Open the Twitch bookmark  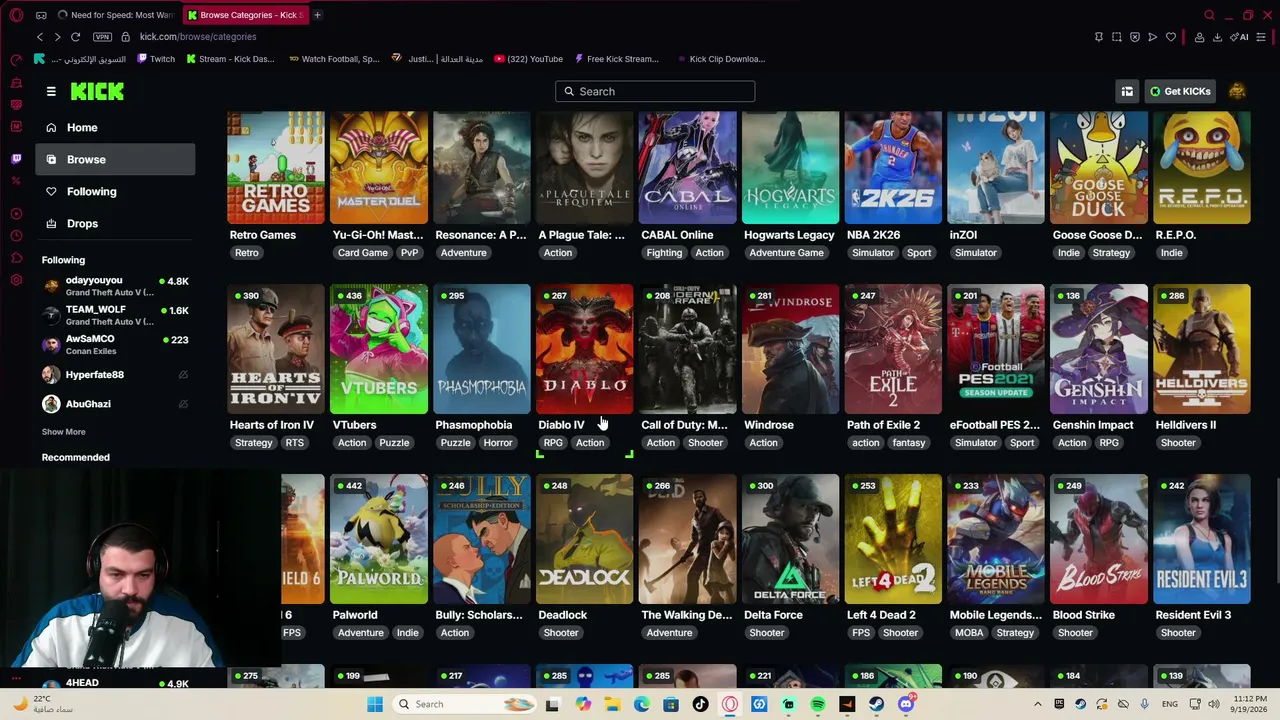(x=155, y=59)
